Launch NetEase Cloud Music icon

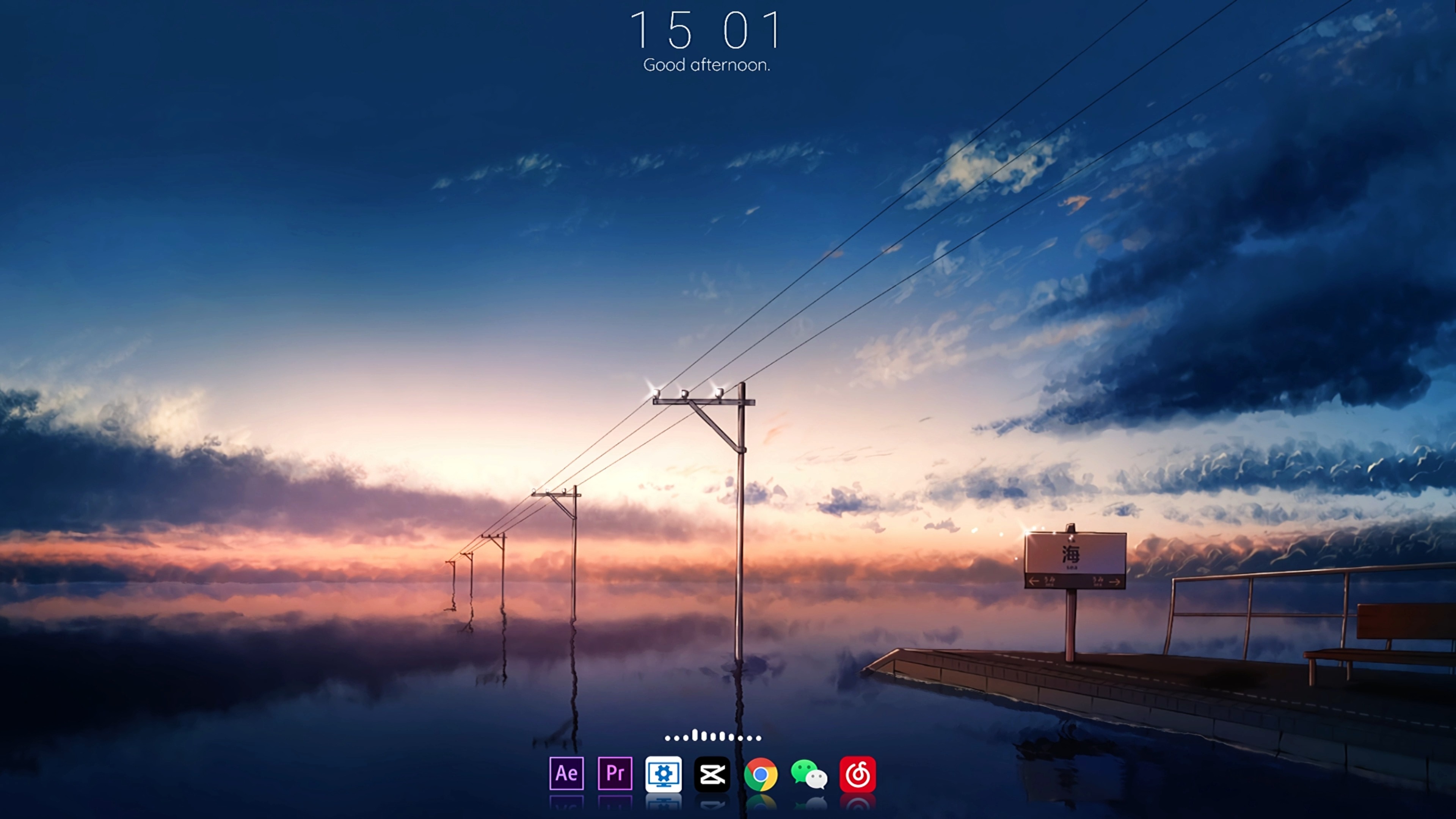tap(858, 774)
